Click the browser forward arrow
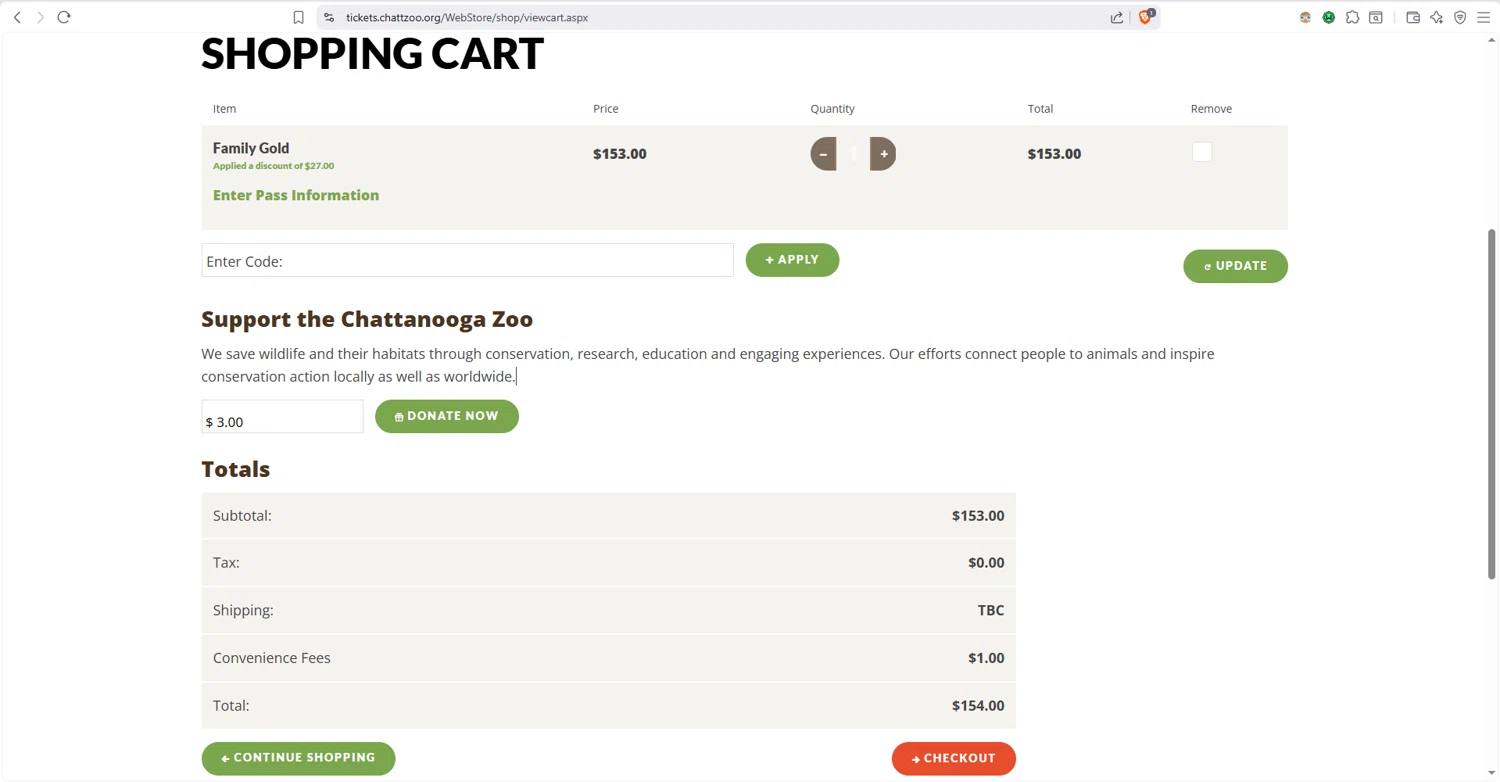 [41, 17]
